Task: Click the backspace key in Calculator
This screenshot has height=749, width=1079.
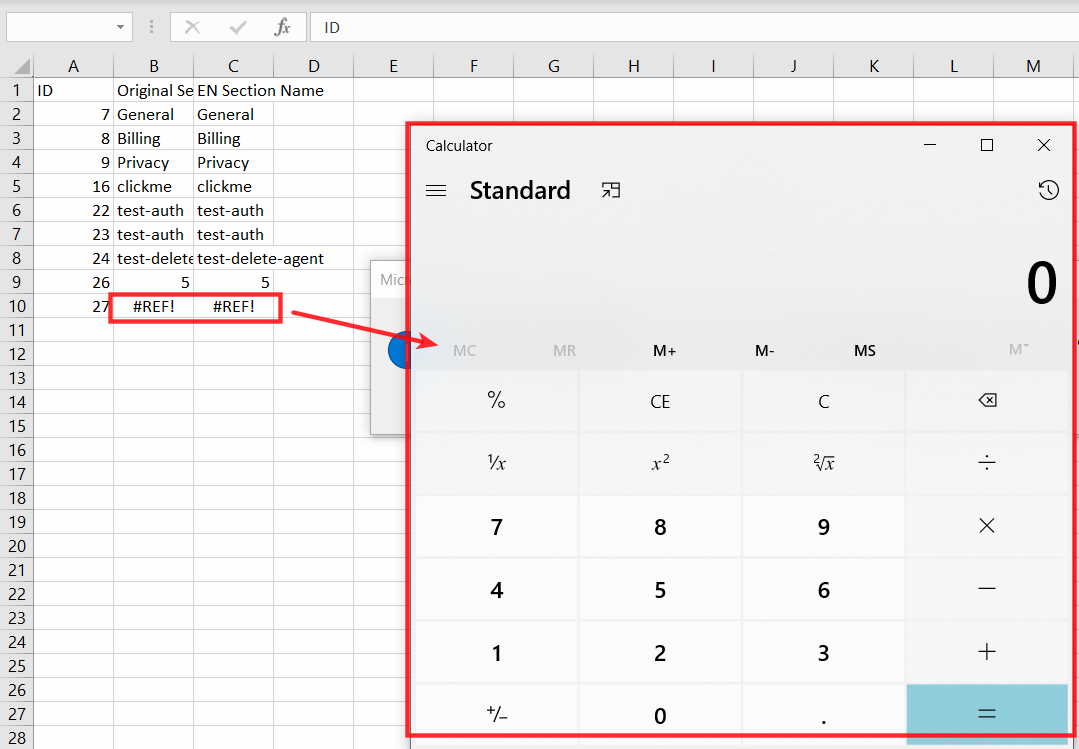Action: [987, 401]
